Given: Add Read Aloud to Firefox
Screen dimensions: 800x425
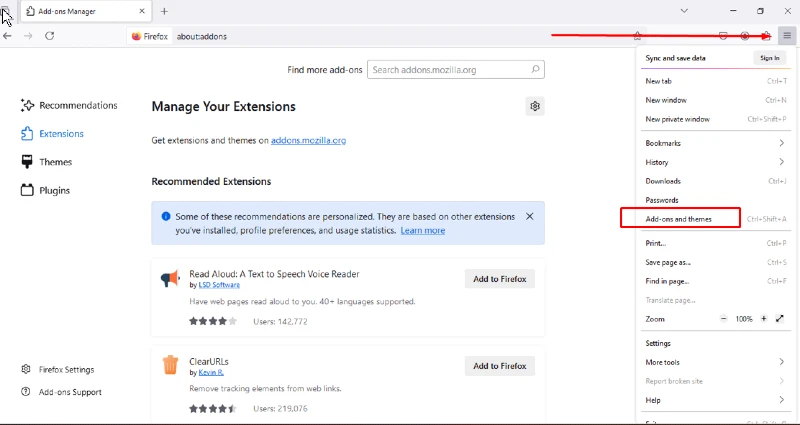Looking at the screenshot, I should click(x=499, y=279).
